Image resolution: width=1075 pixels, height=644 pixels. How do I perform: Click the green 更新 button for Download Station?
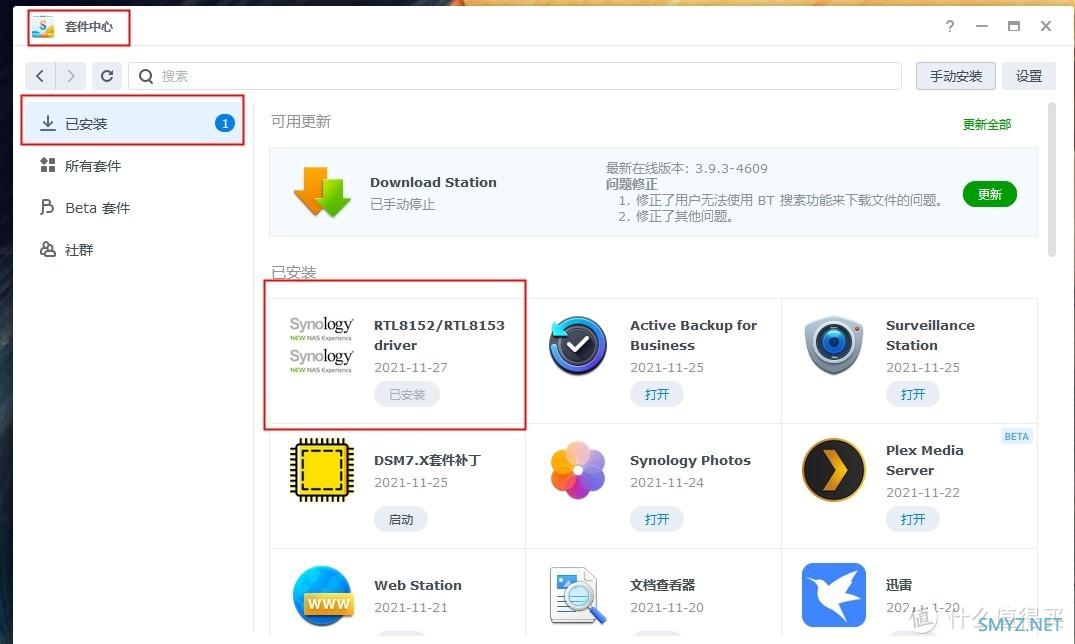[x=989, y=194]
